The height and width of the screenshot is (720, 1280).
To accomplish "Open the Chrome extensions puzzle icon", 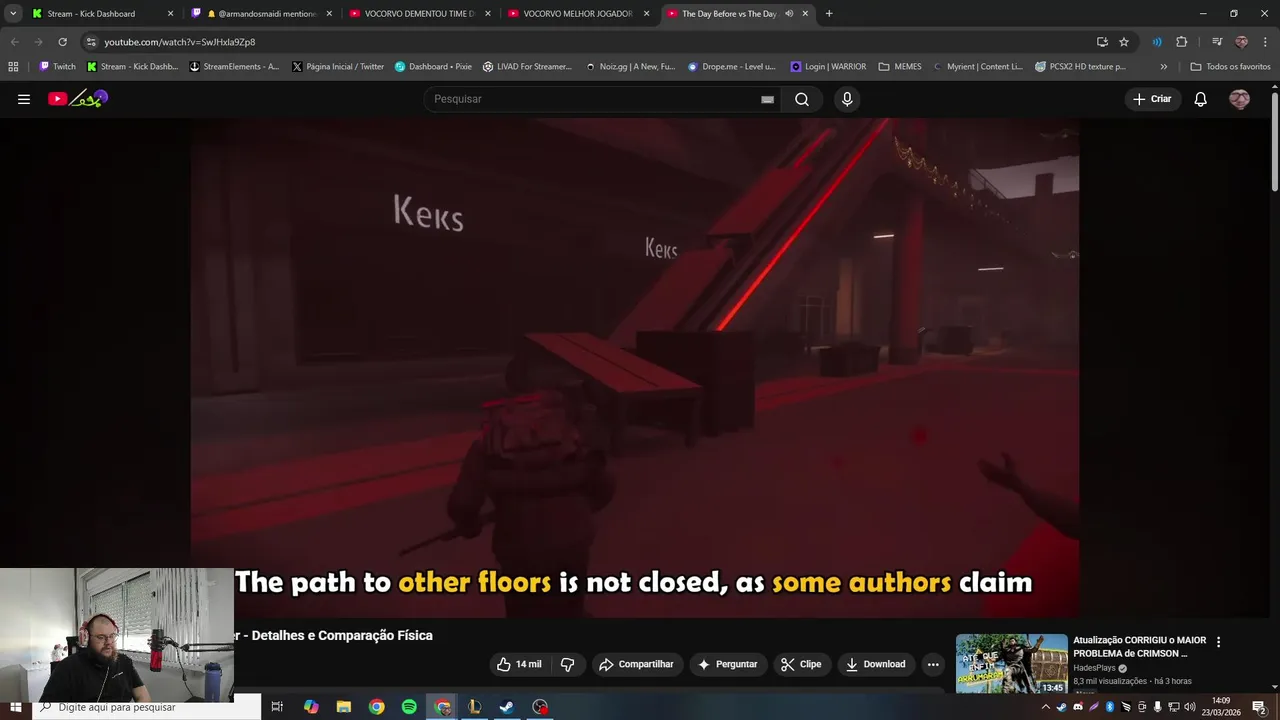I will [1182, 42].
